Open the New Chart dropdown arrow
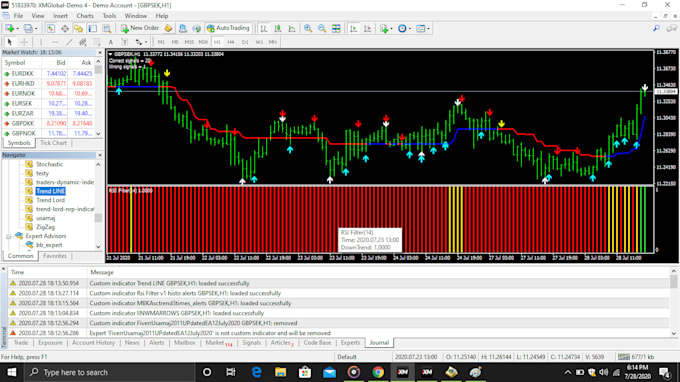 [x=17, y=29]
